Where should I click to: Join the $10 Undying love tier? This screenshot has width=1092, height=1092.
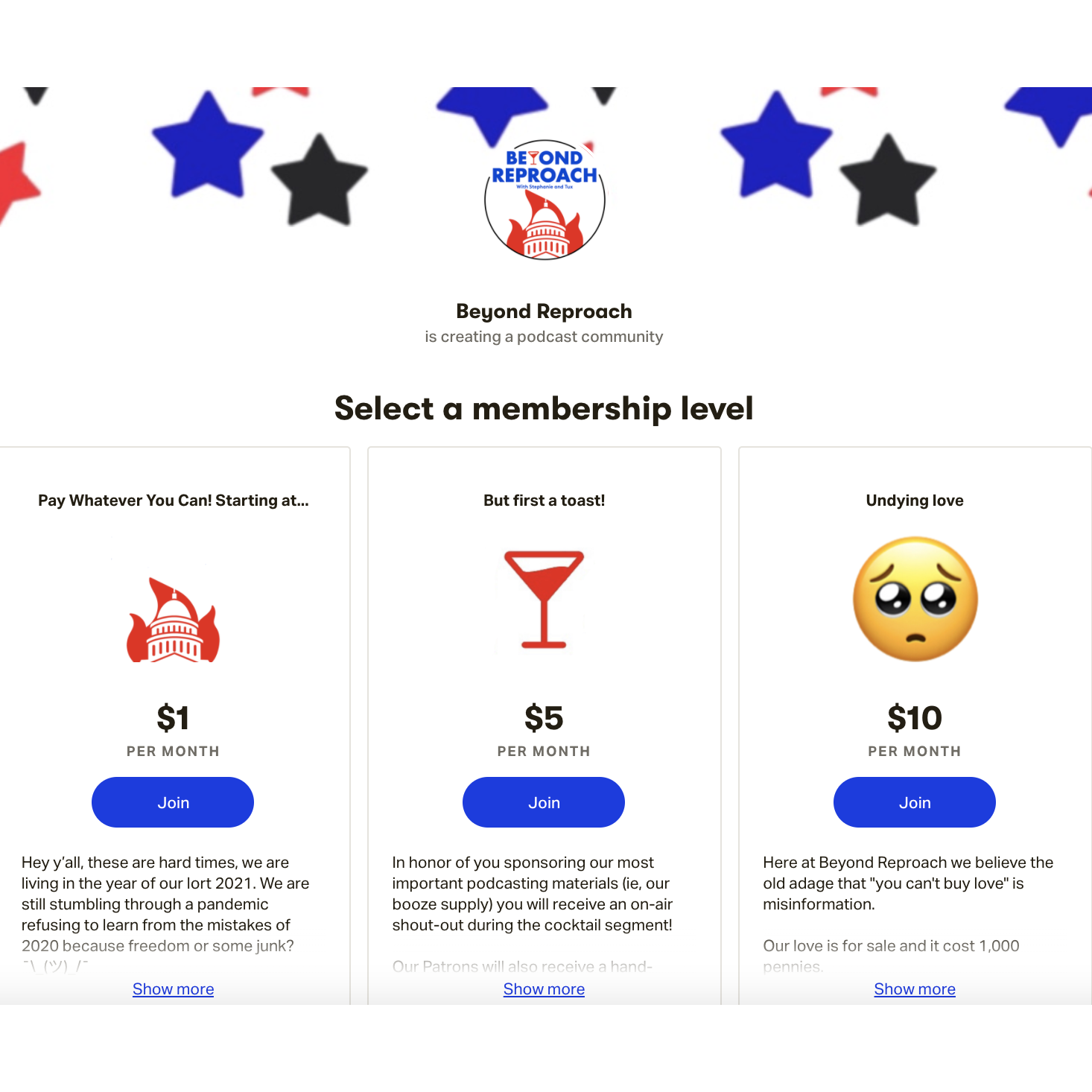click(x=915, y=802)
